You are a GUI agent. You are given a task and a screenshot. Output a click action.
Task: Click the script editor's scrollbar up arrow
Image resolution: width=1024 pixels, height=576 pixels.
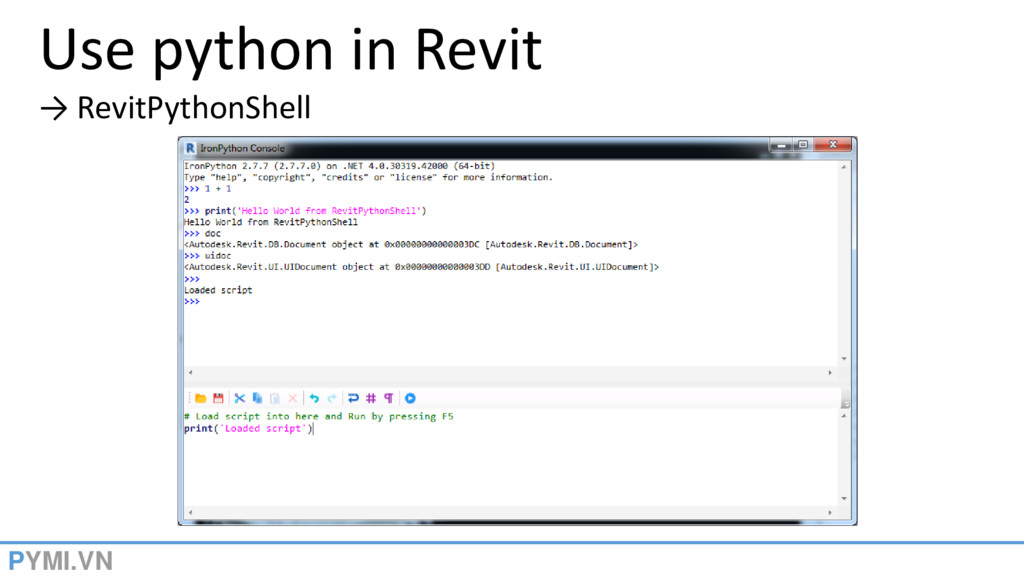844,416
